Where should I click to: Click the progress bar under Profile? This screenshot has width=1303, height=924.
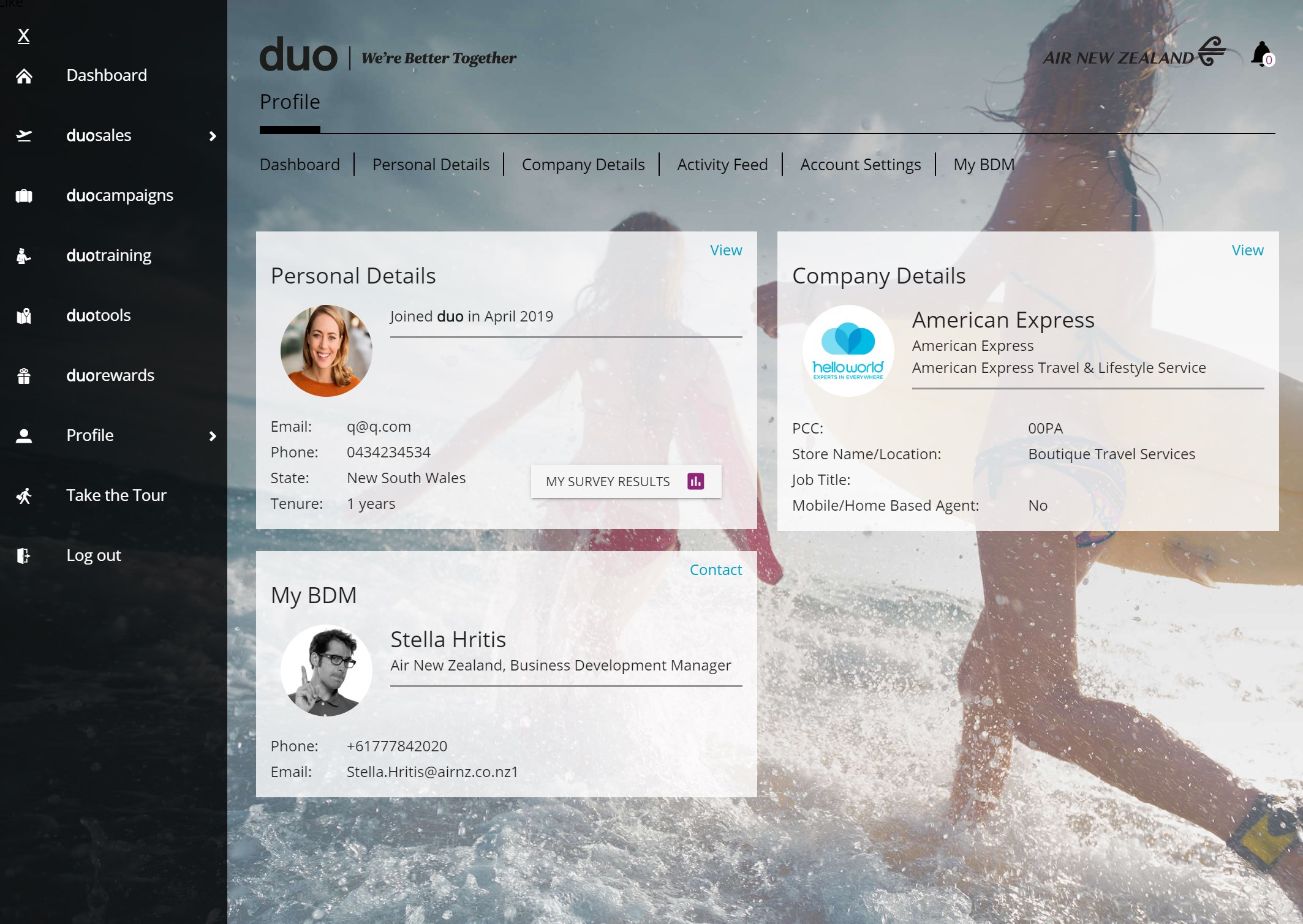coord(290,129)
